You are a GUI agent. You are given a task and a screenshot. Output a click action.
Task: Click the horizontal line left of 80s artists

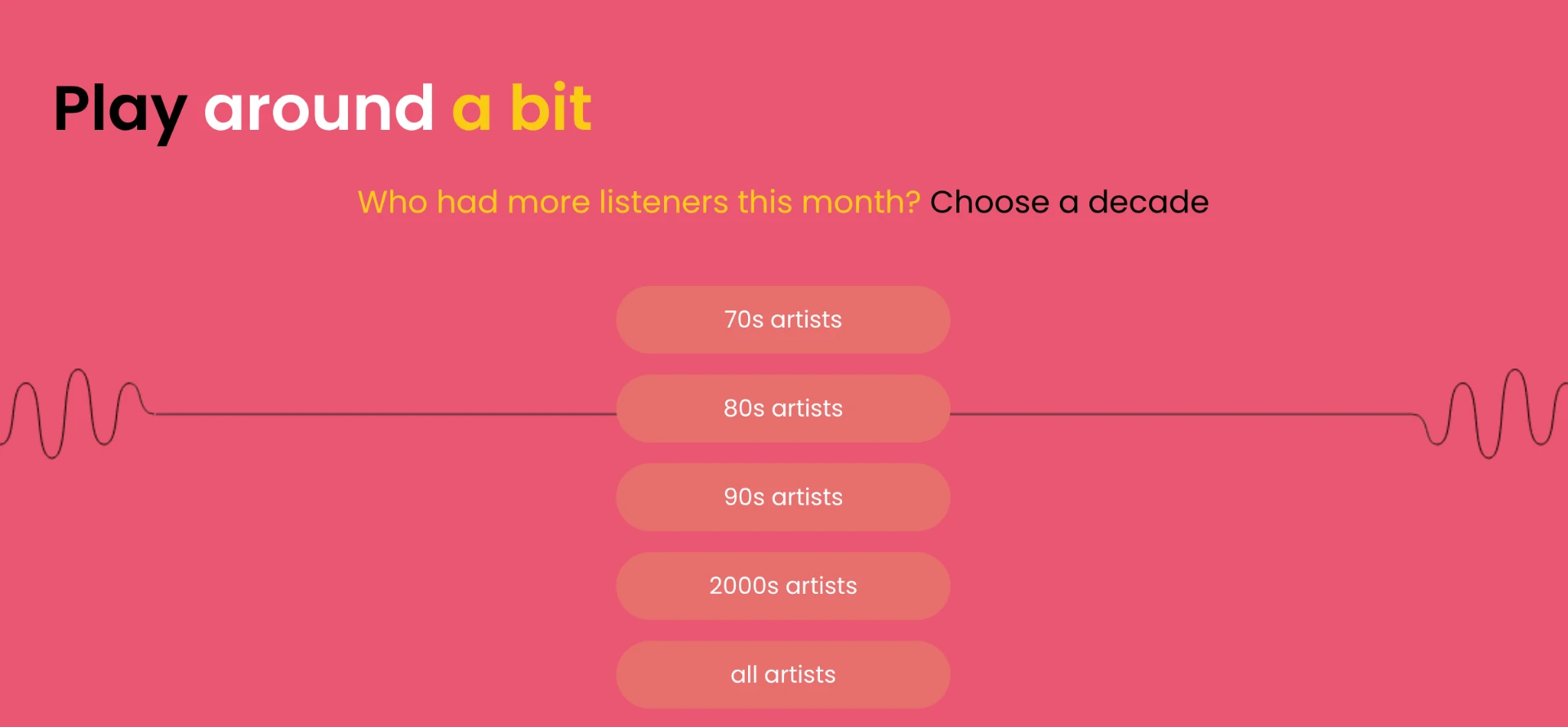(x=385, y=414)
